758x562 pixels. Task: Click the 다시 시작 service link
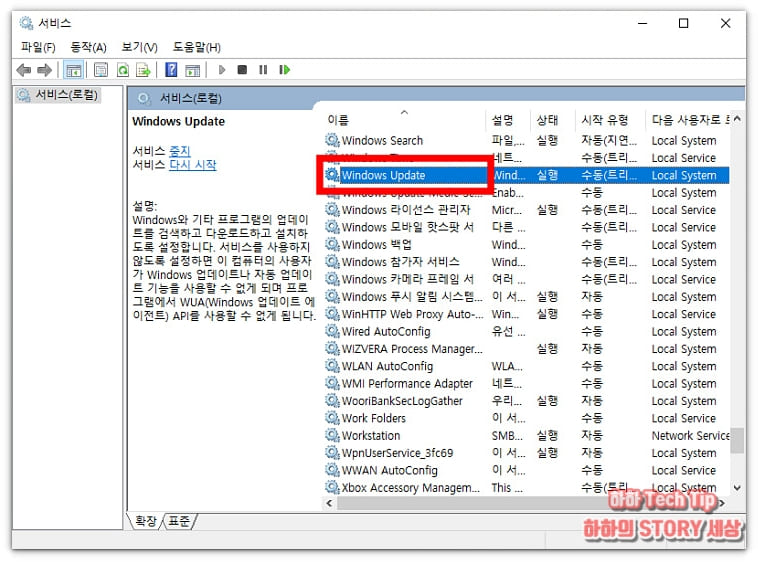pos(192,165)
